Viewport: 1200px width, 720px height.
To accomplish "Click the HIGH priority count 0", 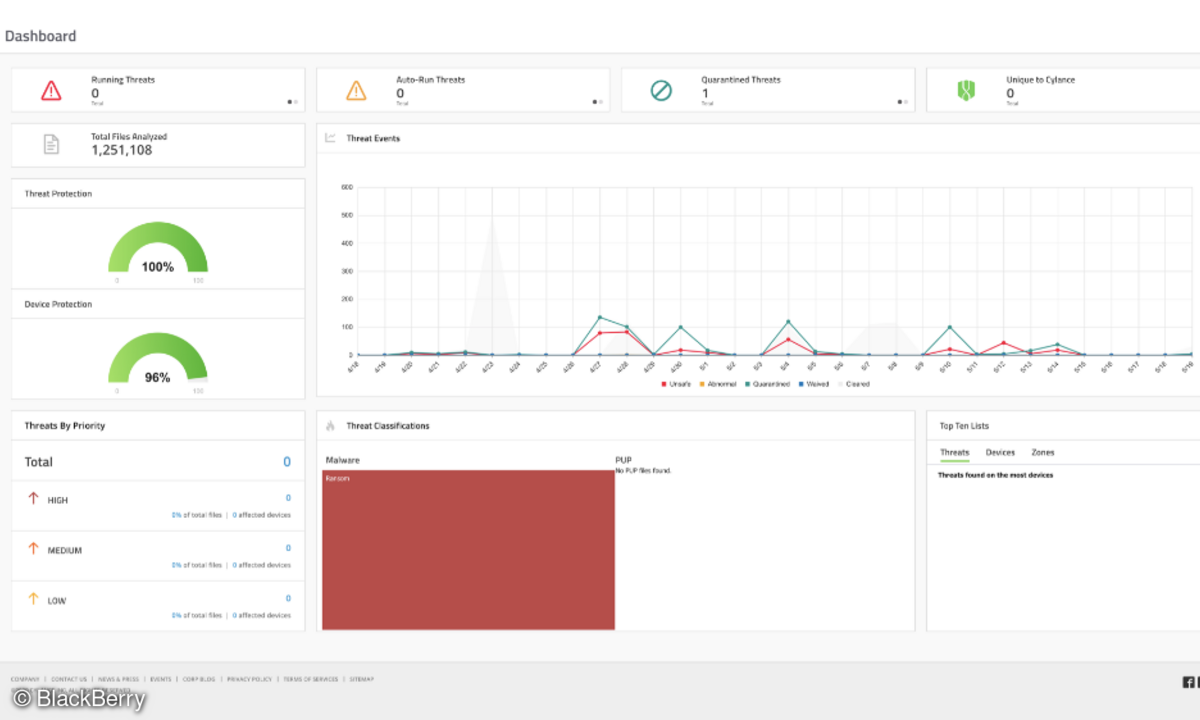I will pos(288,498).
